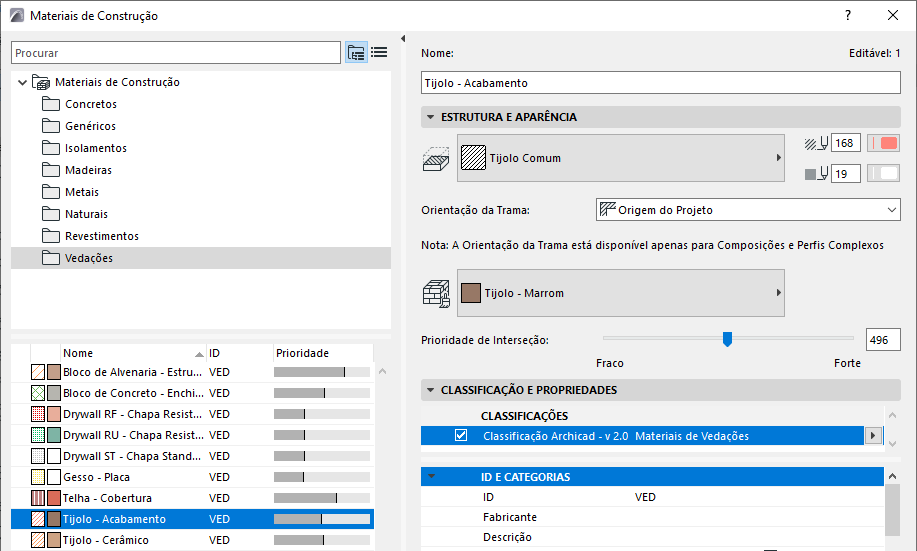The width and height of the screenshot is (917, 551).
Task: Click the Fabricante property row
Action: [x=652, y=517]
